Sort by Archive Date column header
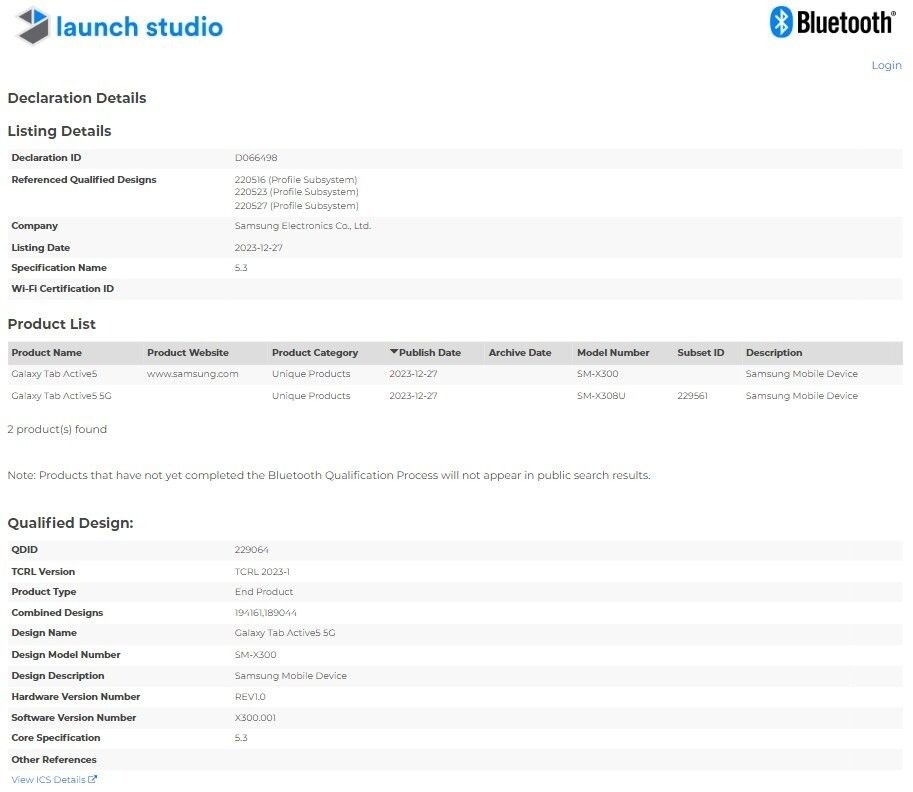The image size is (913, 792). (x=520, y=353)
